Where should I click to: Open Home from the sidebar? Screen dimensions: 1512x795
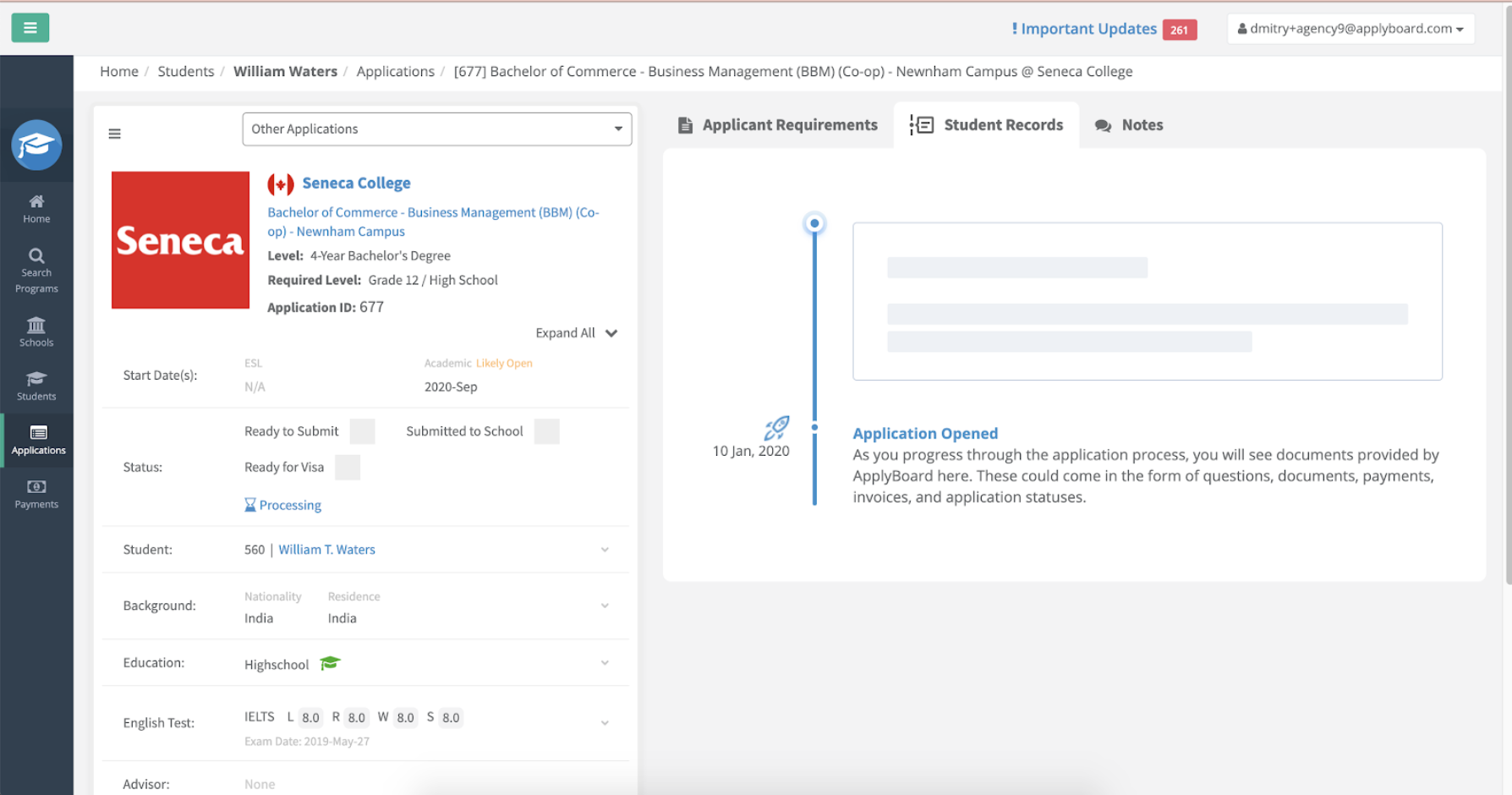(x=36, y=209)
